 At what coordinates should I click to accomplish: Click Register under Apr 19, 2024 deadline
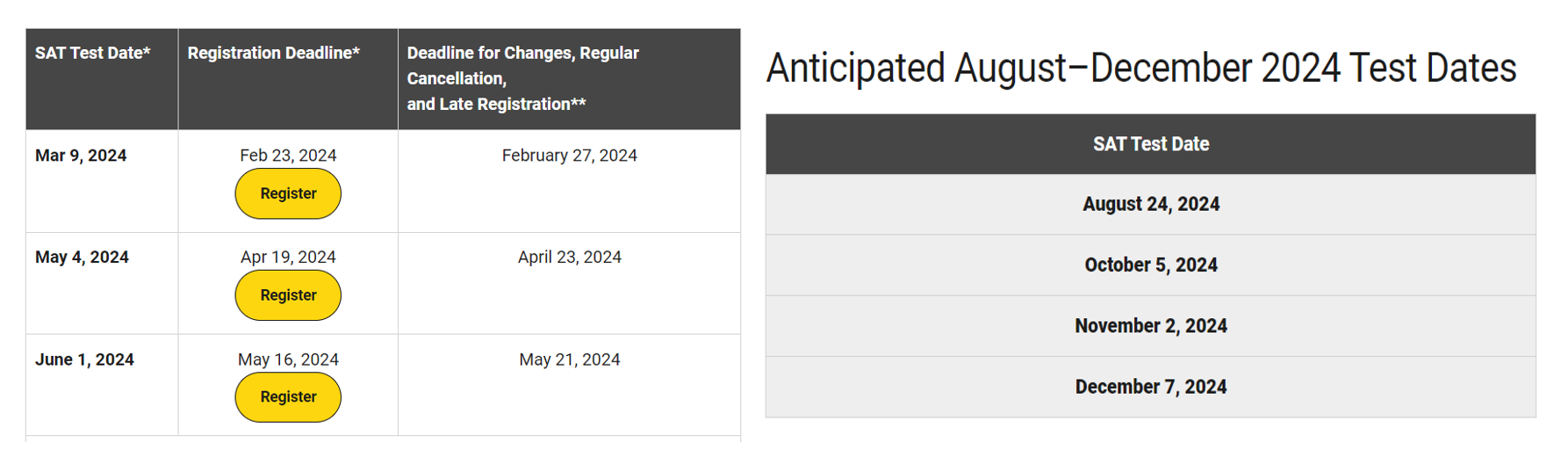[288, 295]
